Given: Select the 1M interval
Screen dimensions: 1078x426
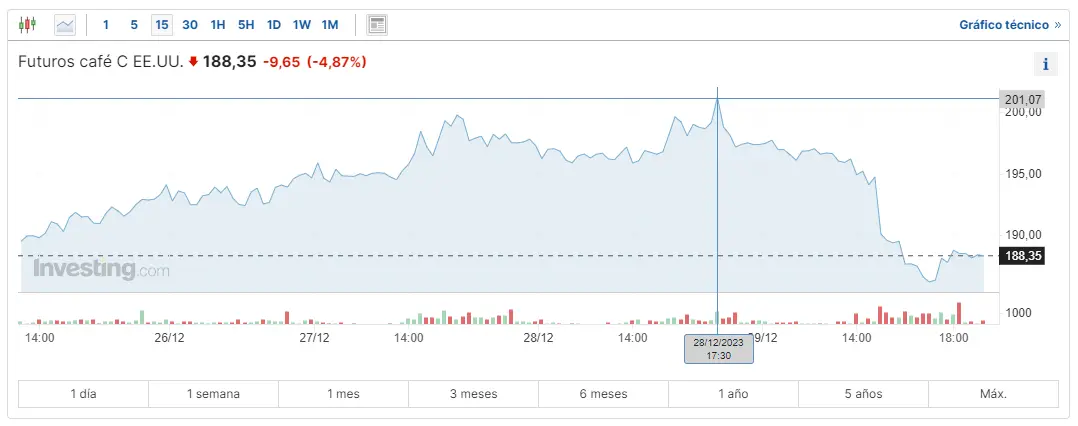Looking at the screenshot, I should coord(331,24).
